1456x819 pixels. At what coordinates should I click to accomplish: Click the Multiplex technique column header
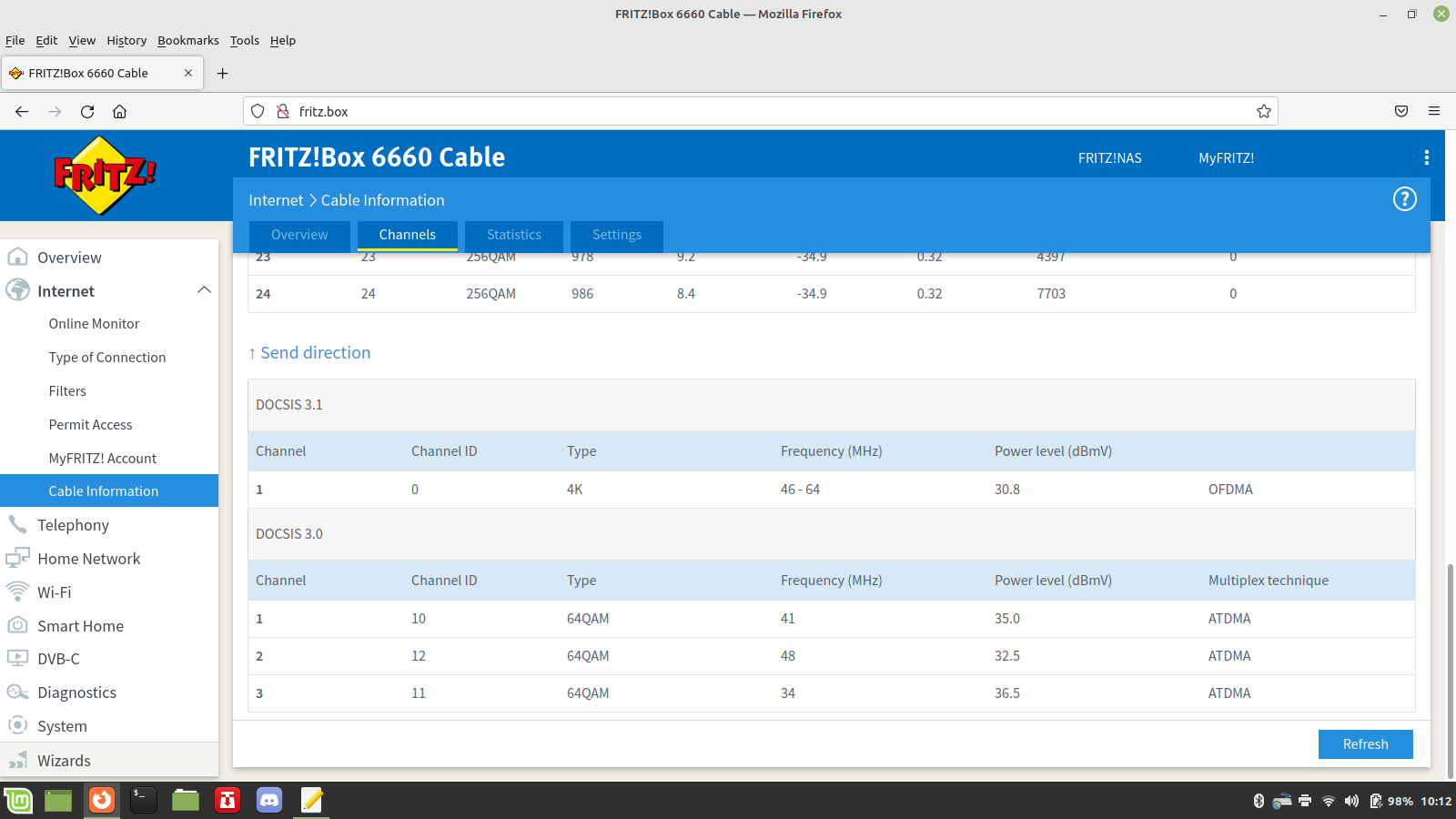pos(1269,581)
